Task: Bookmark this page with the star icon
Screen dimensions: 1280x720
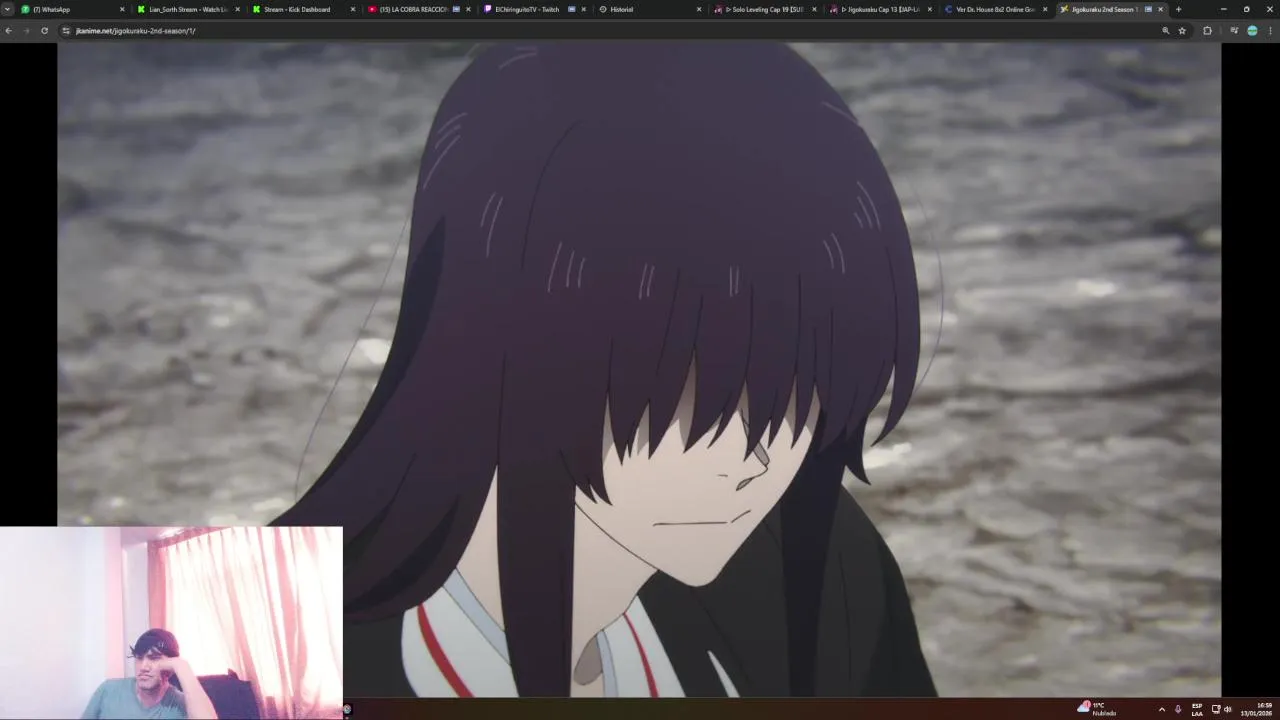Action: point(1182,31)
